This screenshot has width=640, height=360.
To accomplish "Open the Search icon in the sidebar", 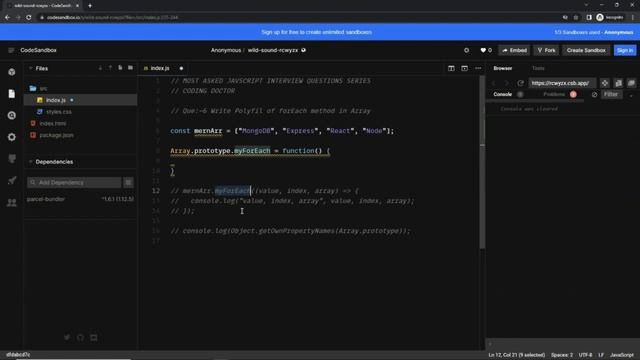I will point(12,116).
